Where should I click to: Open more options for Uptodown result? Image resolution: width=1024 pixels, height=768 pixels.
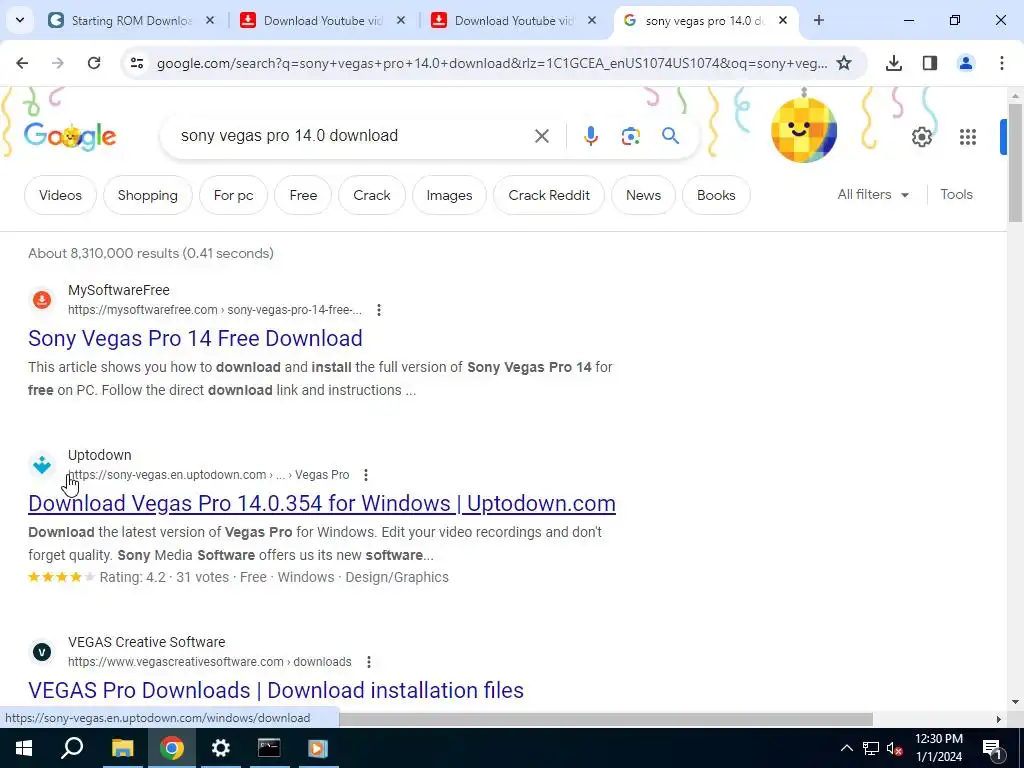366,475
